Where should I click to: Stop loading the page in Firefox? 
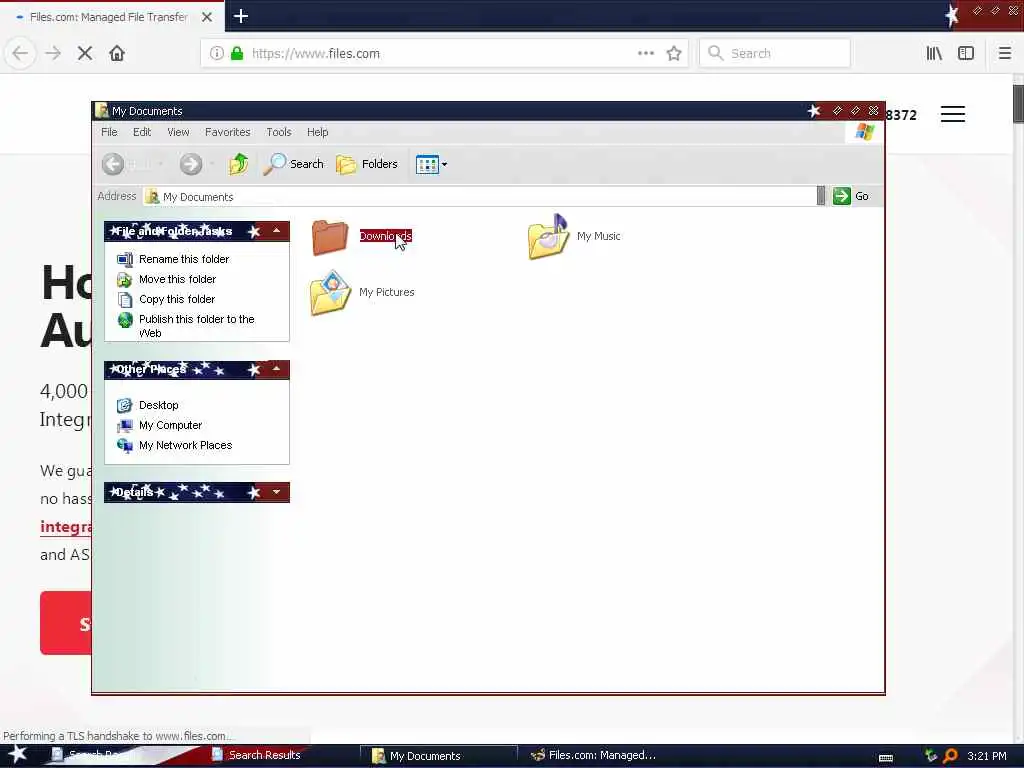pos(85,54)
